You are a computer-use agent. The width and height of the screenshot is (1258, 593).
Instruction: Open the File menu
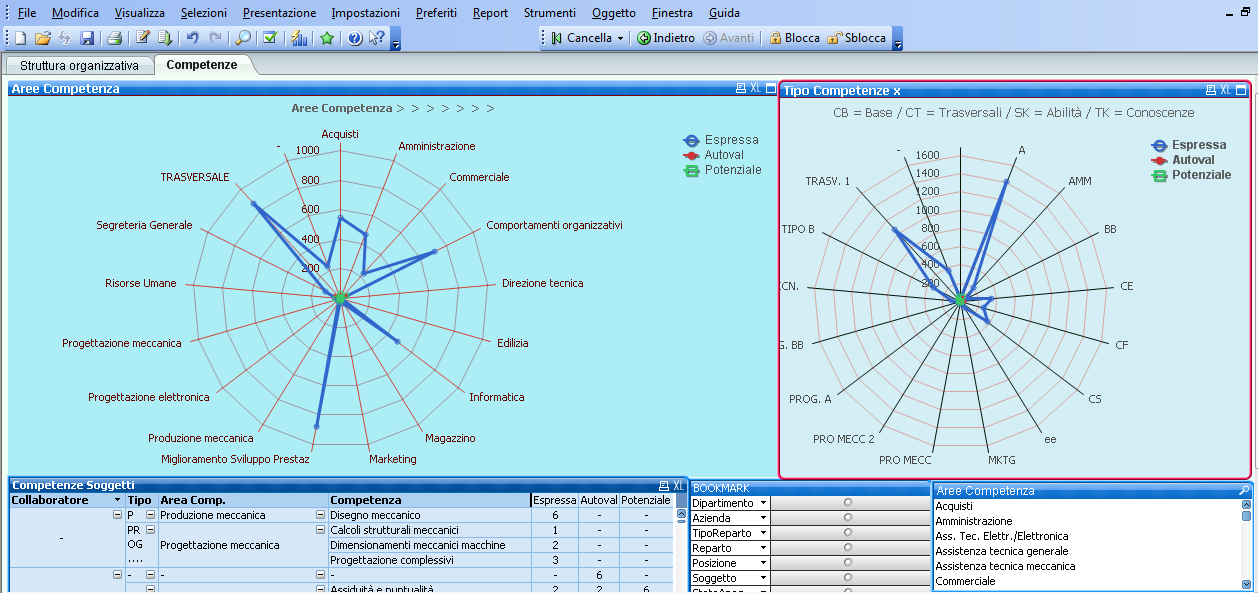click(27, 13)
